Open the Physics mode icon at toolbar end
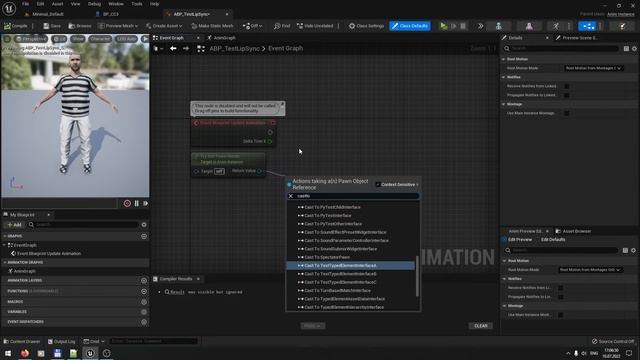This screenshot has height=360, width=640. click(x=622, y=26)
